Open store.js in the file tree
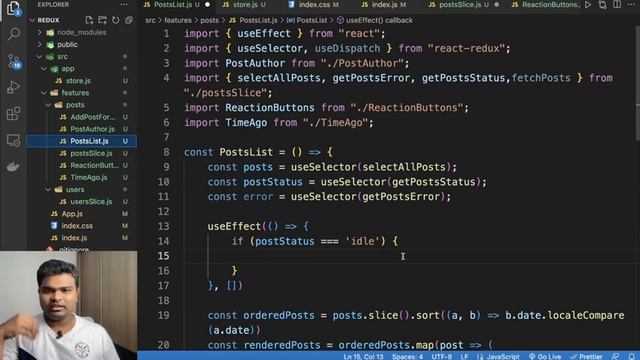Screen dimensions: 640x360 pos(78,81)
